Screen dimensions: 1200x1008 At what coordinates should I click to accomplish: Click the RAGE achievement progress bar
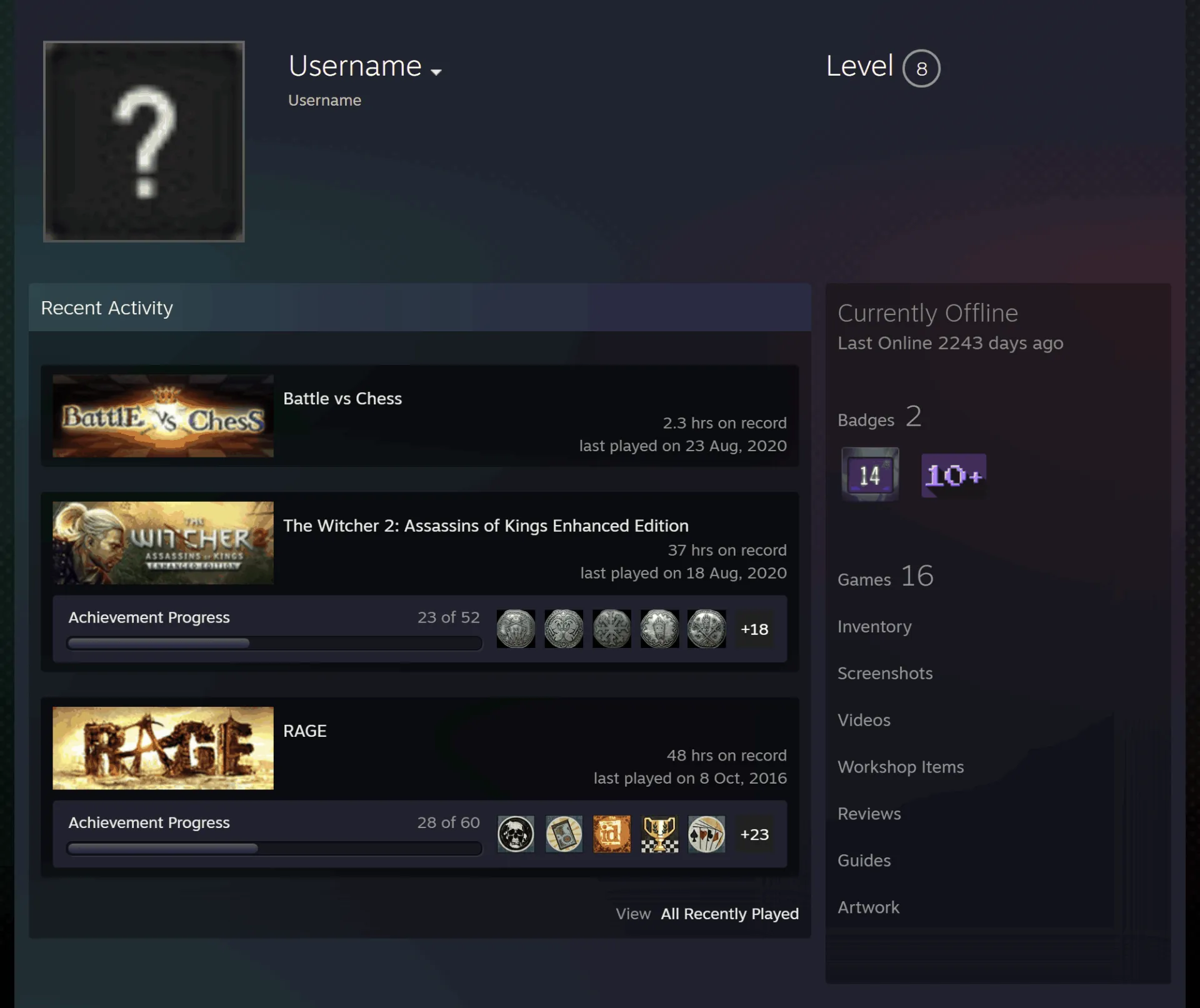(x=274, y=848)
